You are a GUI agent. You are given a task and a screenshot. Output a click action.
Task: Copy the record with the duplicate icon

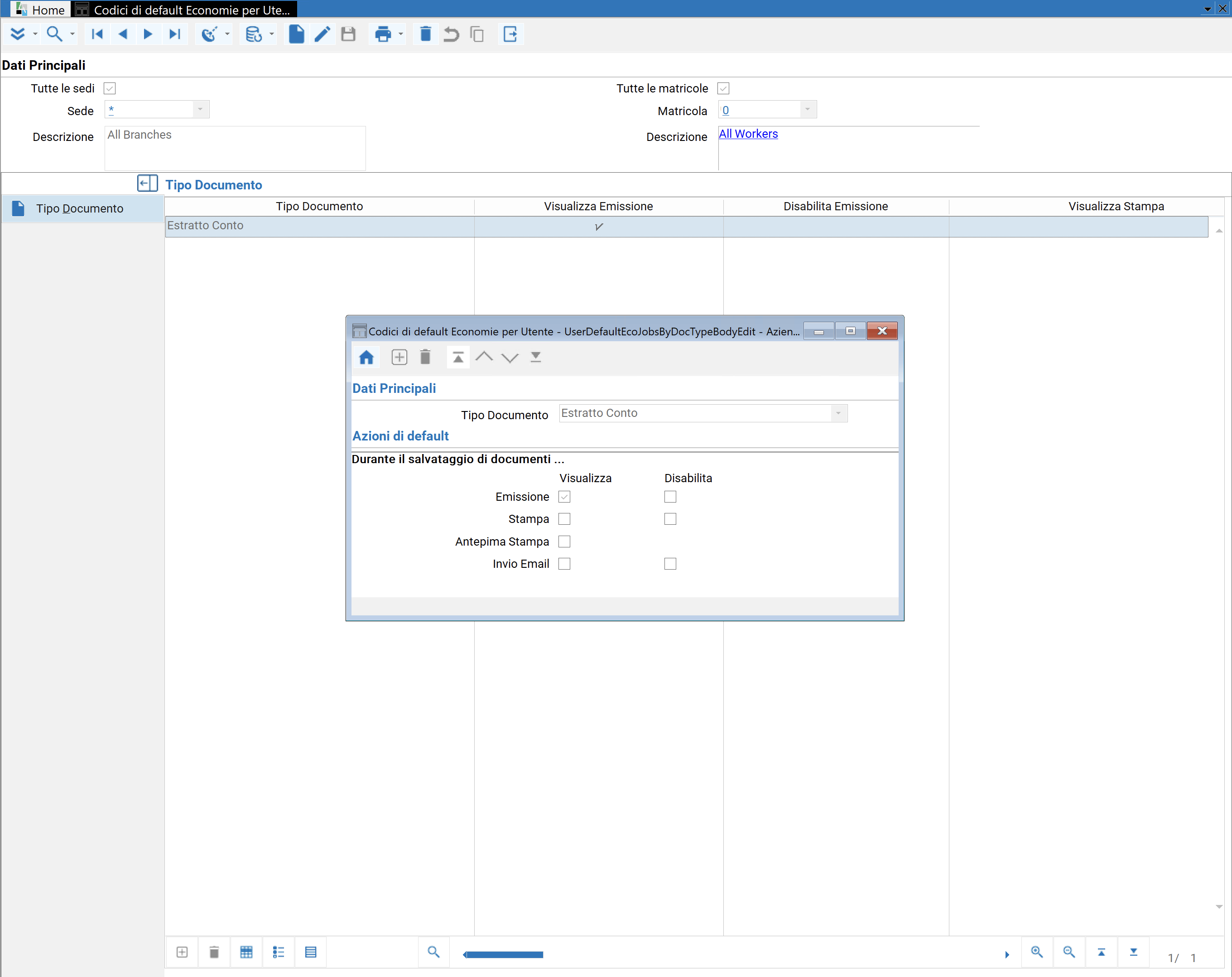[x=477, y=34]
